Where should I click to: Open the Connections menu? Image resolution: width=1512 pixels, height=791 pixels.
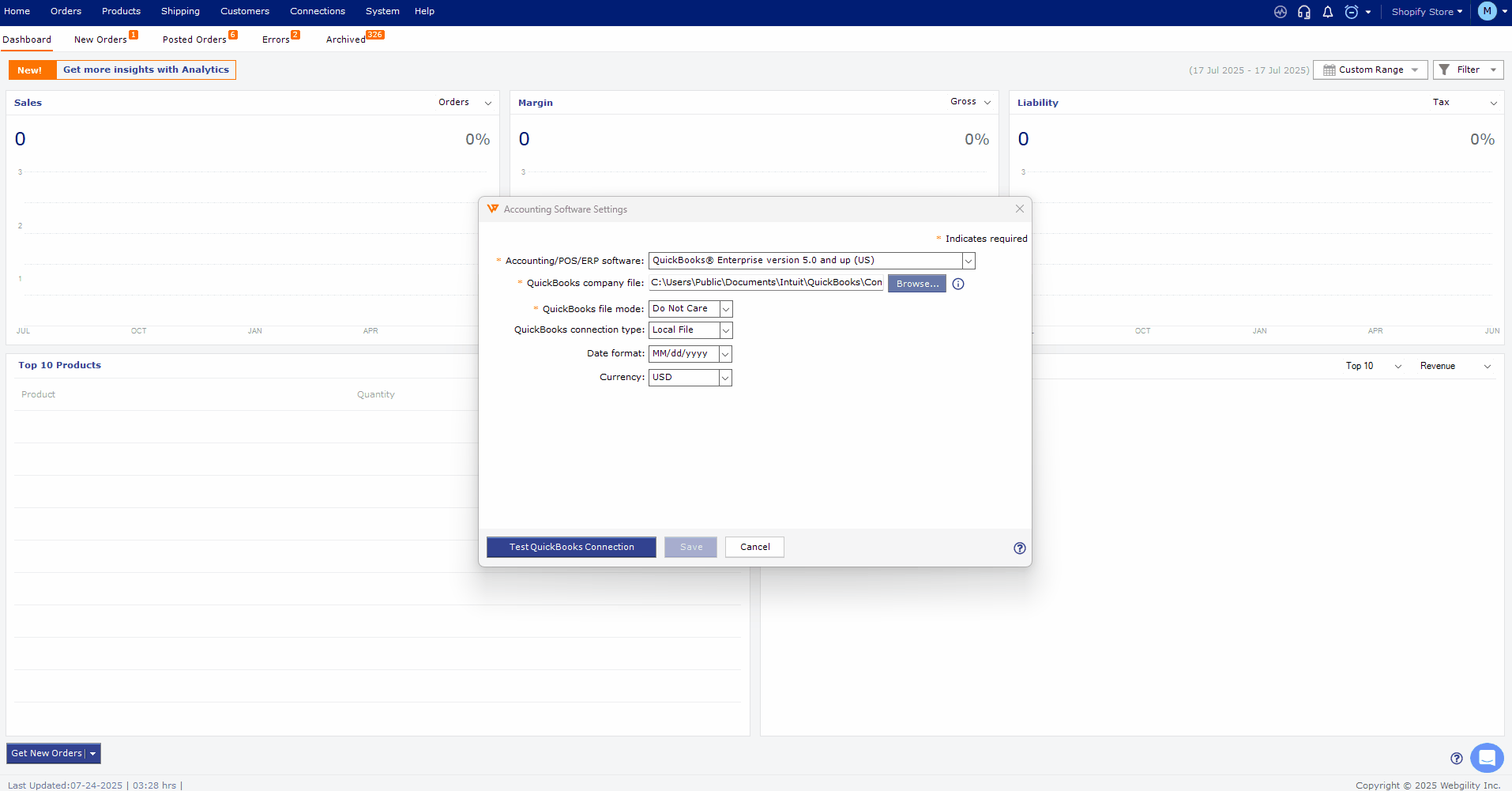click(x=318, y=11)
